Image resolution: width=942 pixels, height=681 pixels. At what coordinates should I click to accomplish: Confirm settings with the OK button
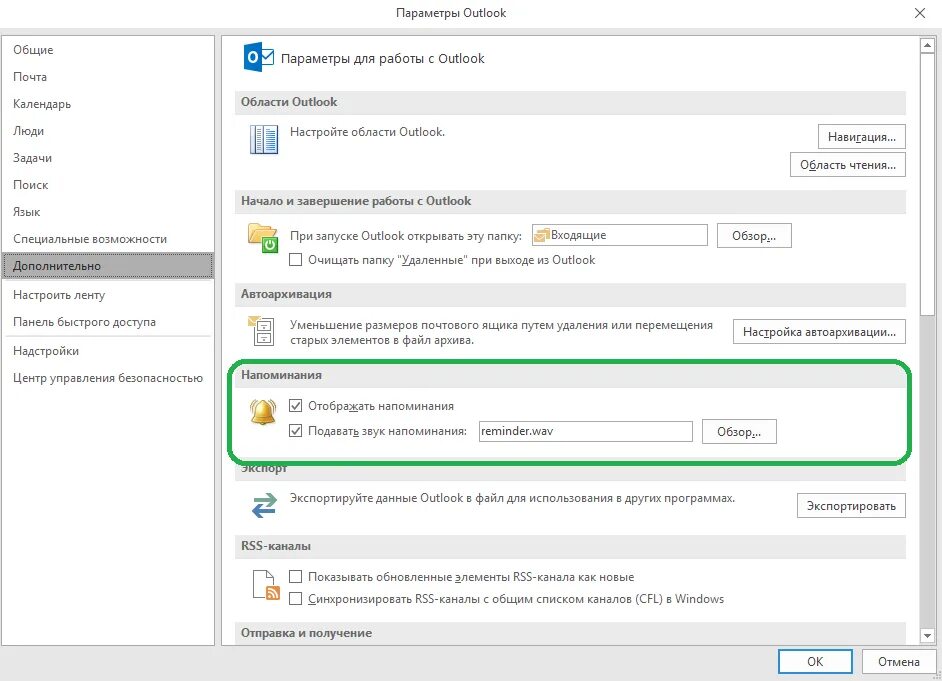click(x=815, y=661)
